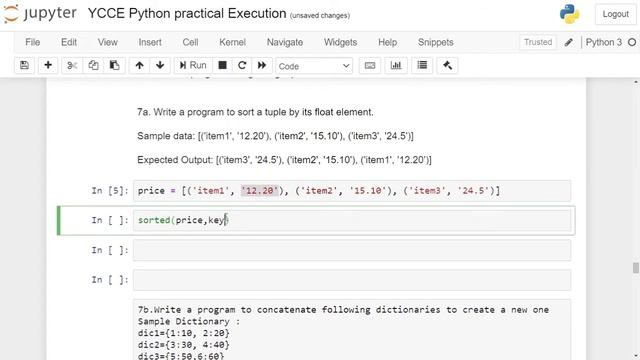The width and height of the screenshot is (640, 360).
Task: Click the '7a. Write a program' text
Action: 255,112
